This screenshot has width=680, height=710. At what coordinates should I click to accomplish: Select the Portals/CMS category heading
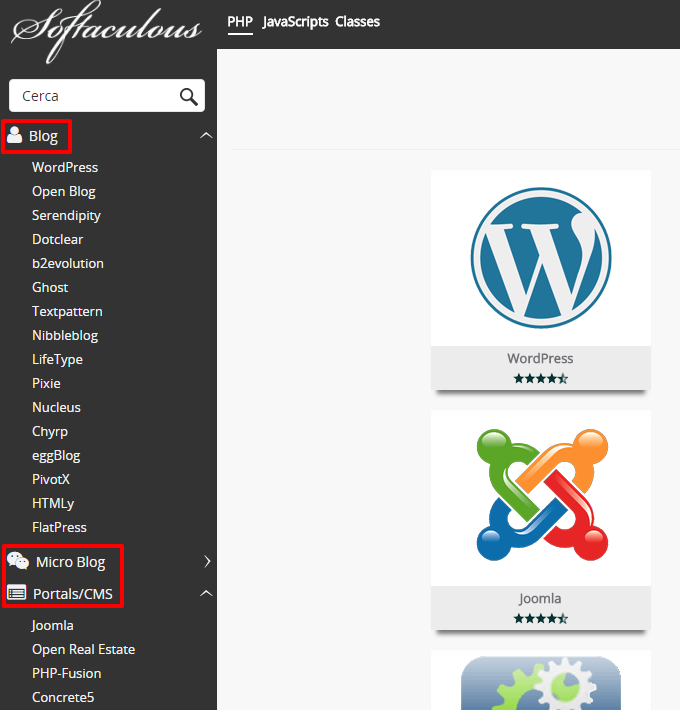coord(73,594)
